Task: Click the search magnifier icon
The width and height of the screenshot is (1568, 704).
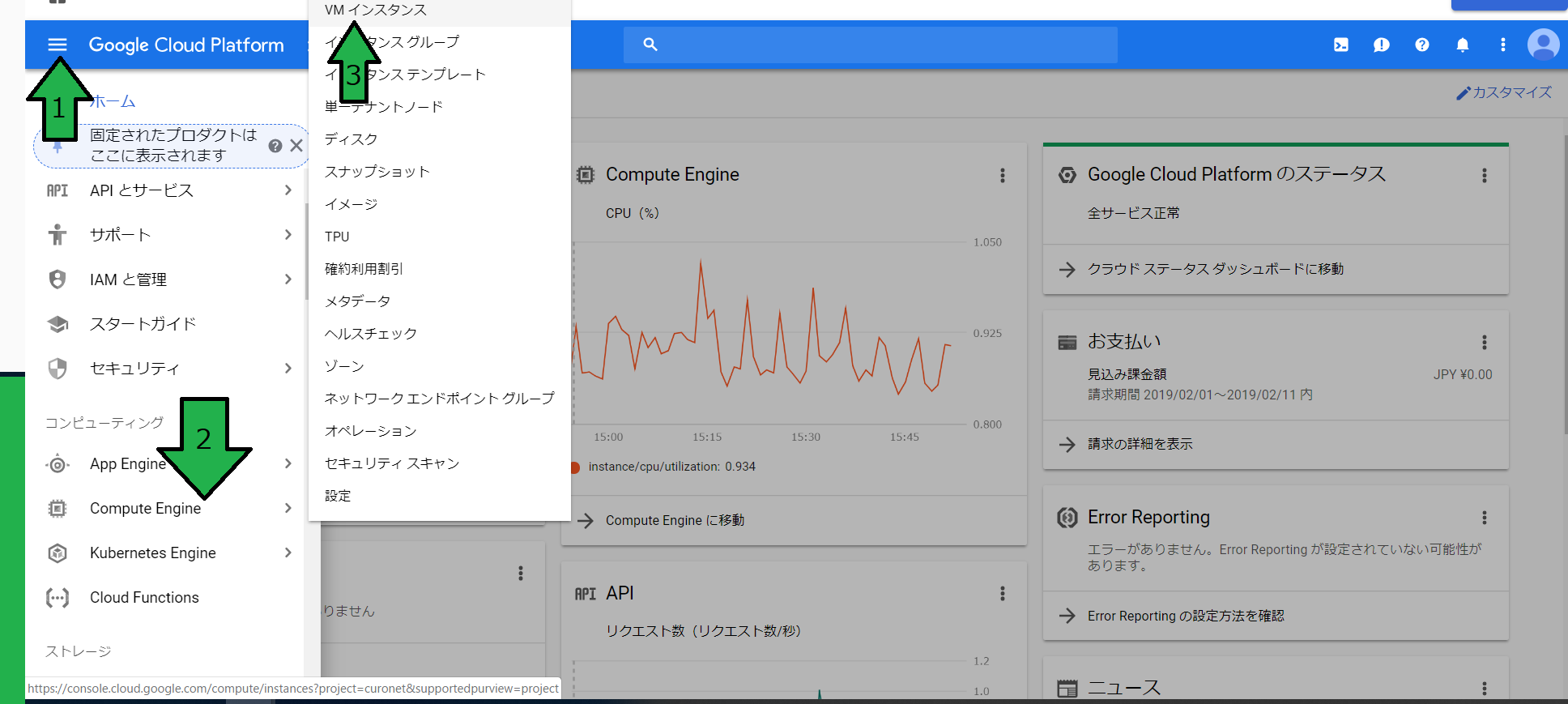Action: (x=650, y=45)
